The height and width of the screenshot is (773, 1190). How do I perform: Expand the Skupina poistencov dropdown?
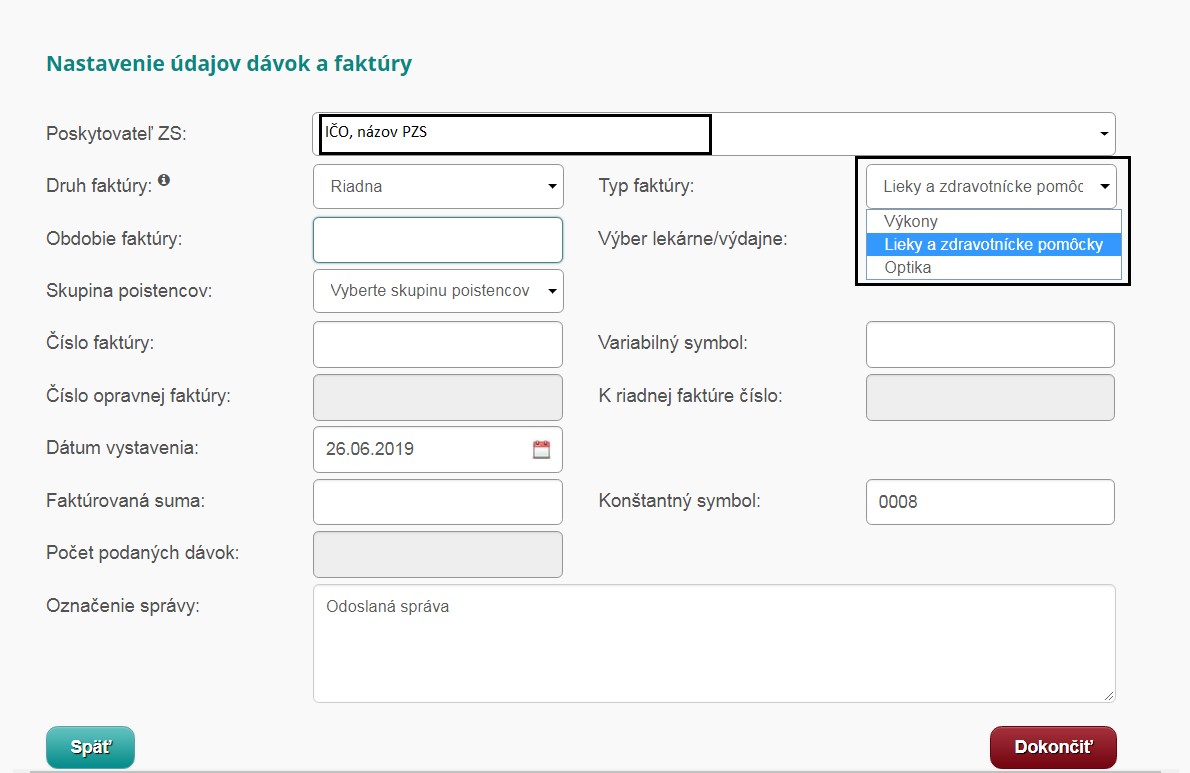438,291
